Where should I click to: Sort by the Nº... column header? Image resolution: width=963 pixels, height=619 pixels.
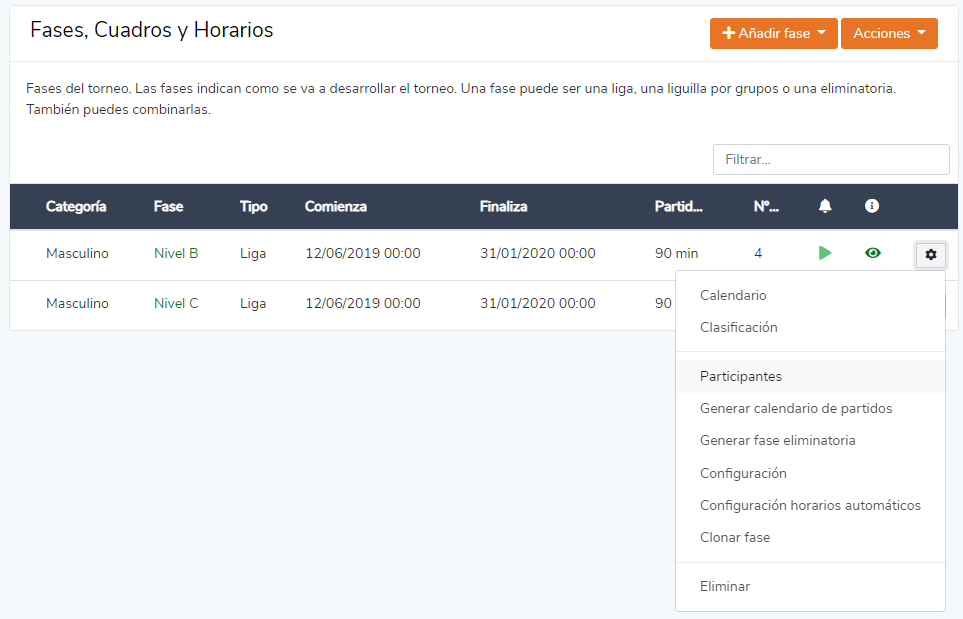click(766, 206)
